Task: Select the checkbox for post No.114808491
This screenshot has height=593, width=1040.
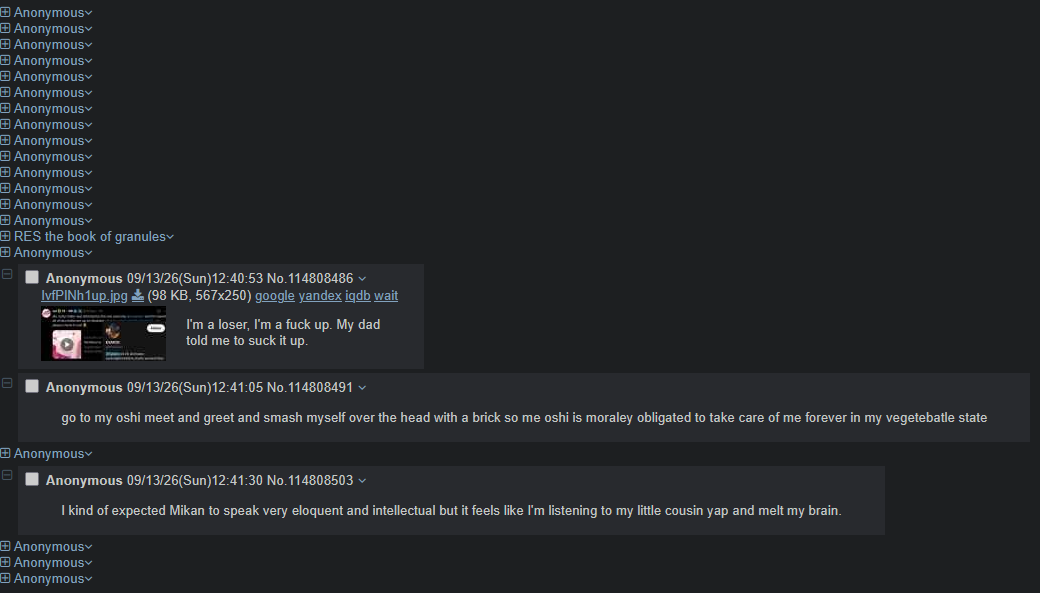Action: (x=32, y=386)
